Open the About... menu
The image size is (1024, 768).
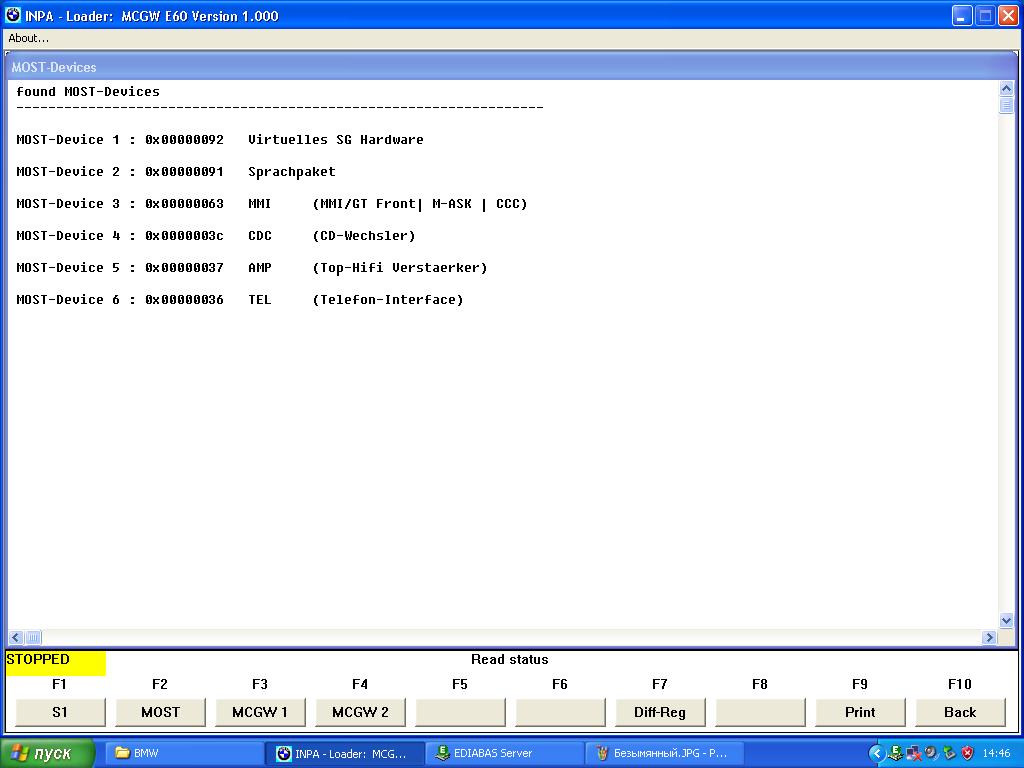[28, 38]
